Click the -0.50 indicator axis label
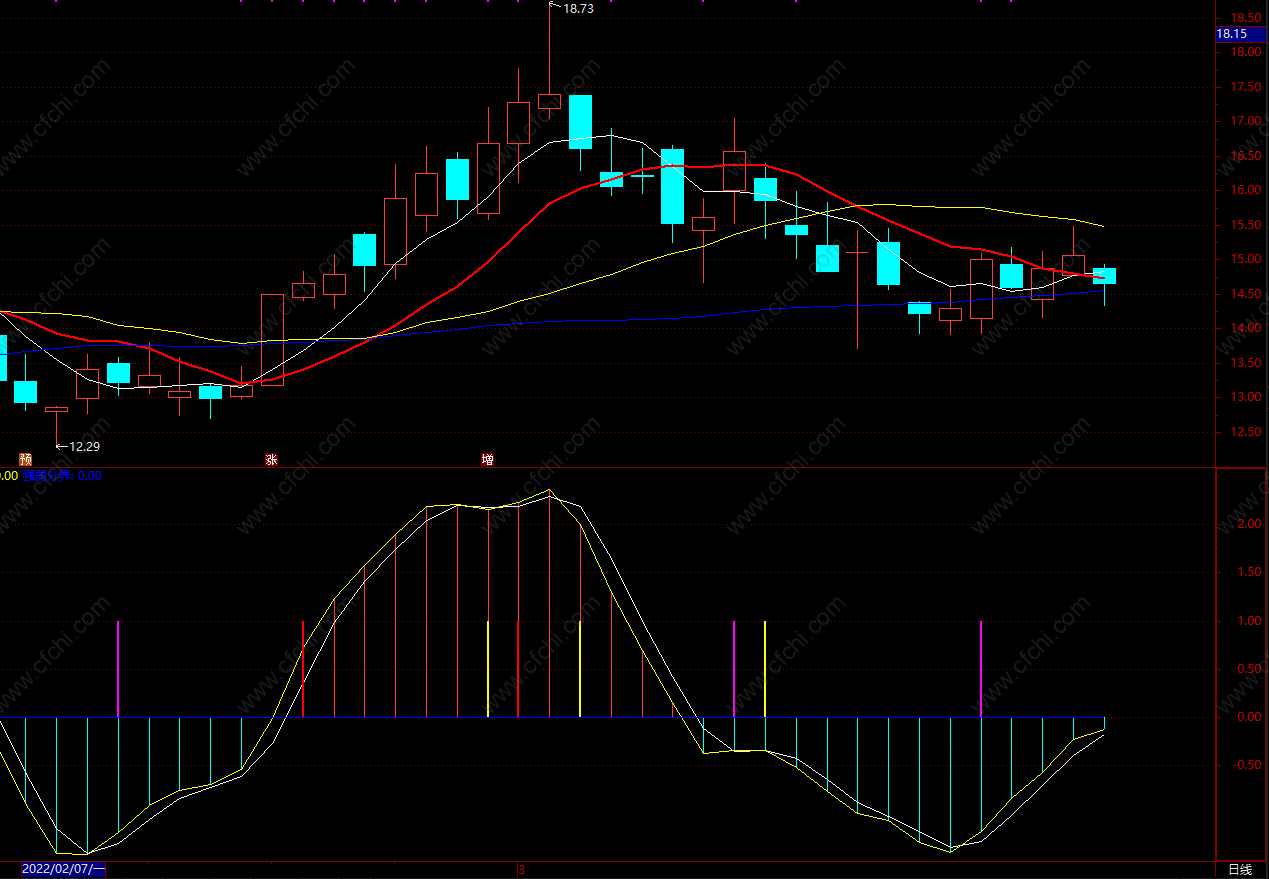Viewport: 1269px width, 879px height. pos(1248,765)
